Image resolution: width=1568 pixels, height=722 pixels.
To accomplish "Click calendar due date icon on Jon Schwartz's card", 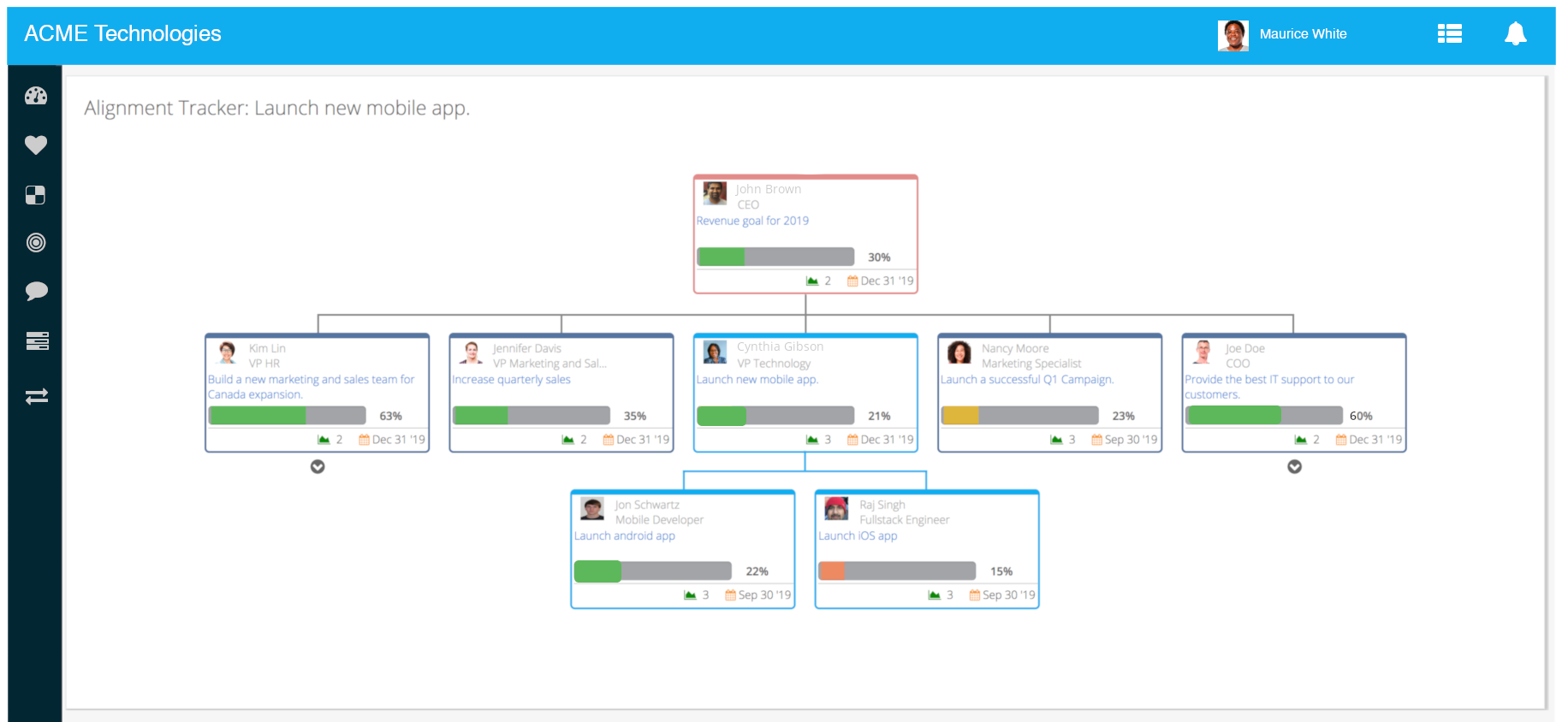I will click(x=731, y=595).
